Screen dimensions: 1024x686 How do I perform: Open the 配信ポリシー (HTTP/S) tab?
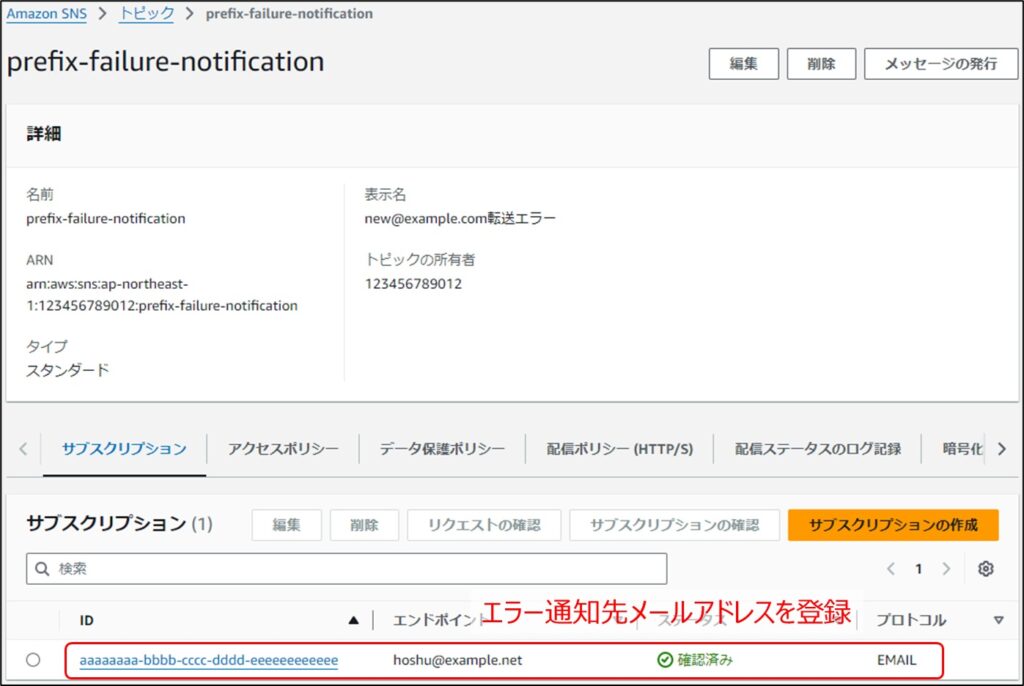click(x=619, y=449)
